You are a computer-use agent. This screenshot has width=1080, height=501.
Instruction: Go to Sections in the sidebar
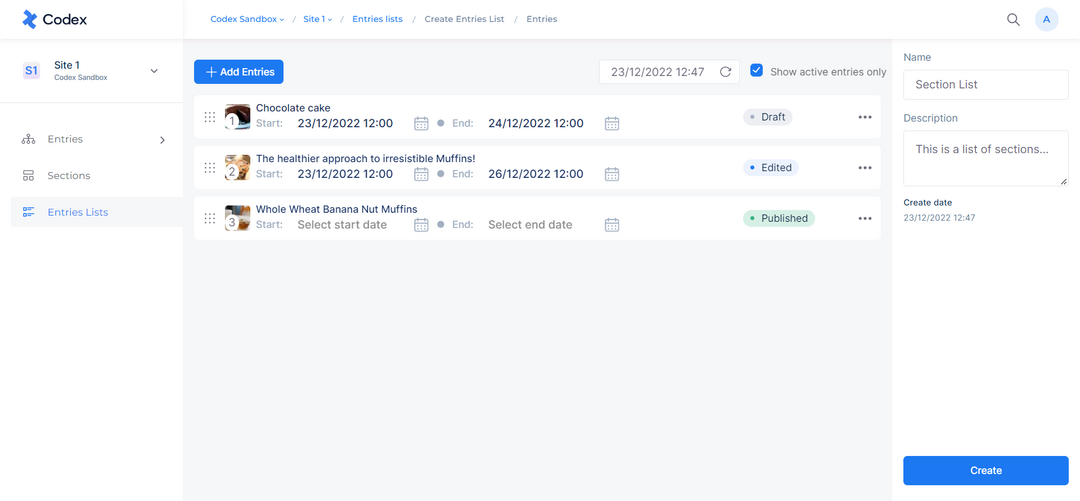[69, 176]
